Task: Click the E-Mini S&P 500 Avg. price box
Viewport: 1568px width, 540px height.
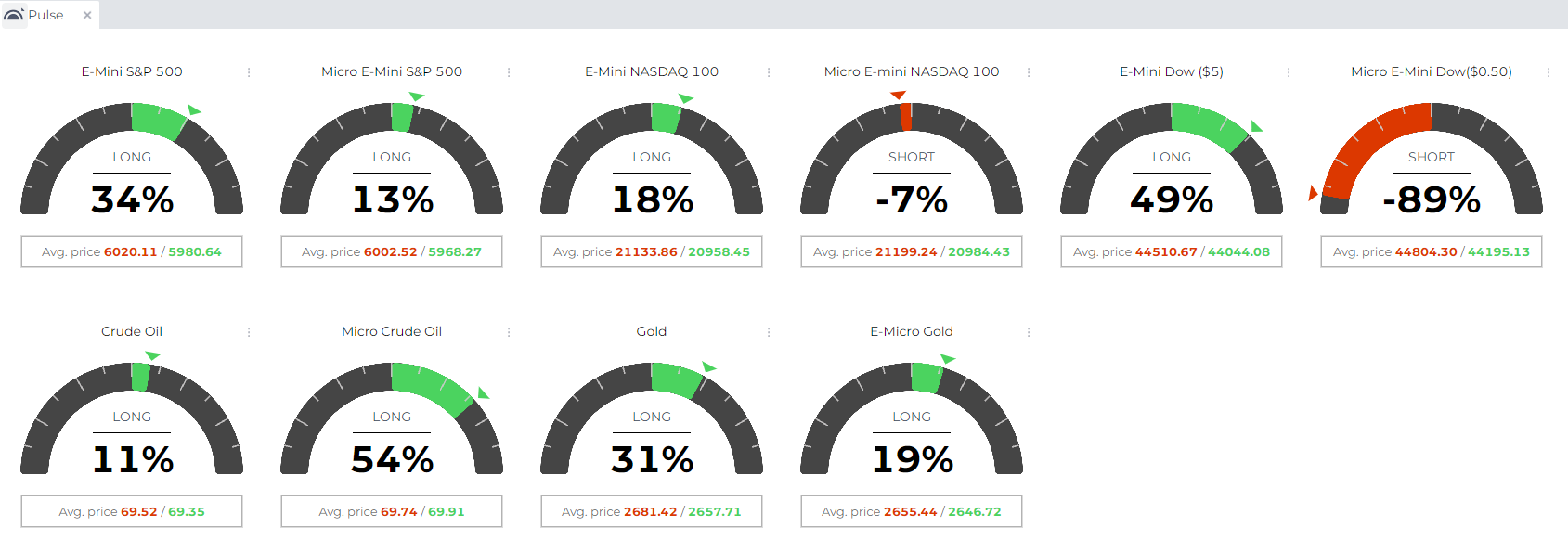Action: coord(132,251)
